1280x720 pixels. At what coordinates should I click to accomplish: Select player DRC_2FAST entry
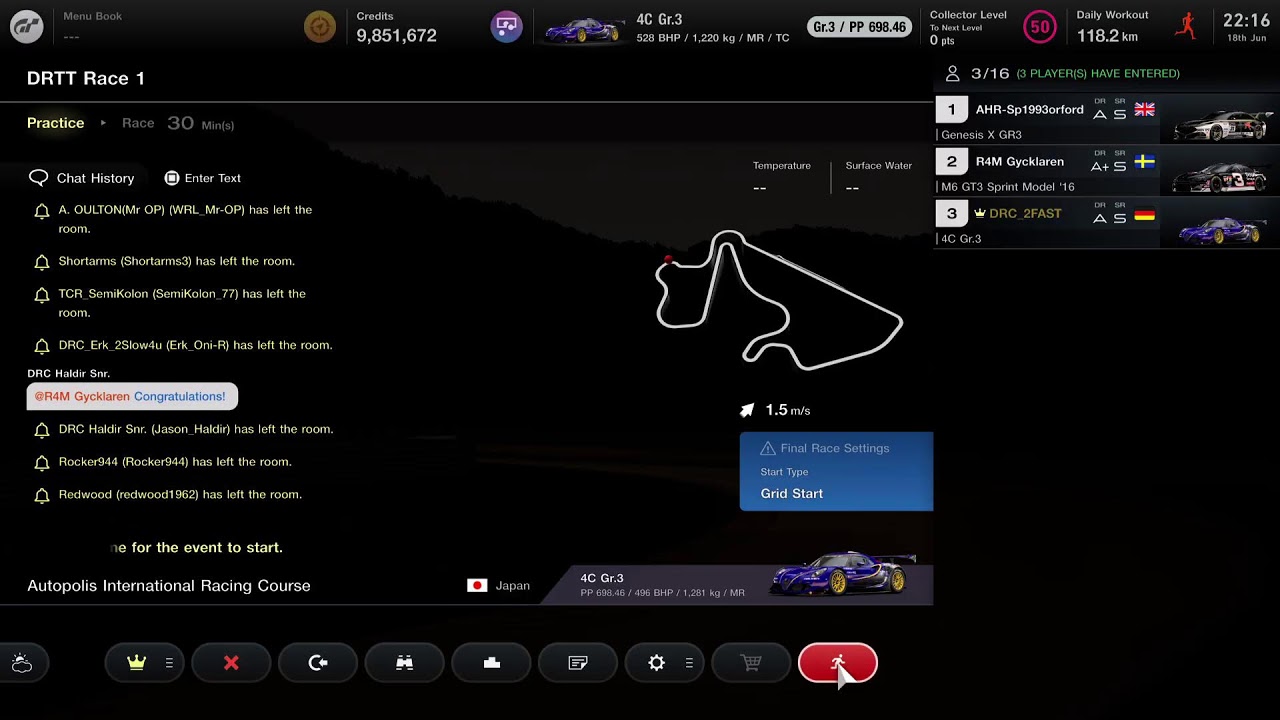(1107, 223)
